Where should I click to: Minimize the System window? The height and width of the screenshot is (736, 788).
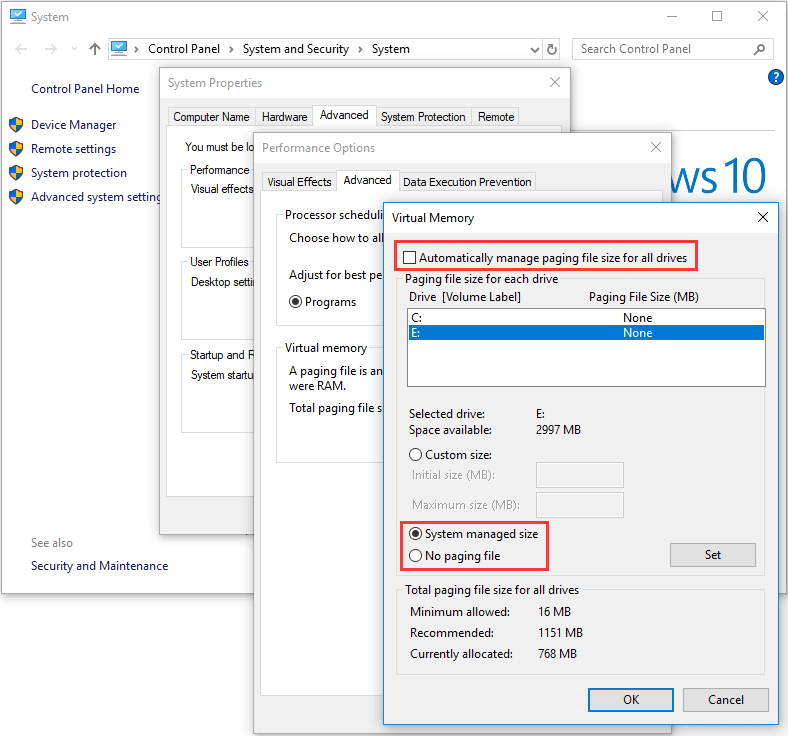(672, 17)
